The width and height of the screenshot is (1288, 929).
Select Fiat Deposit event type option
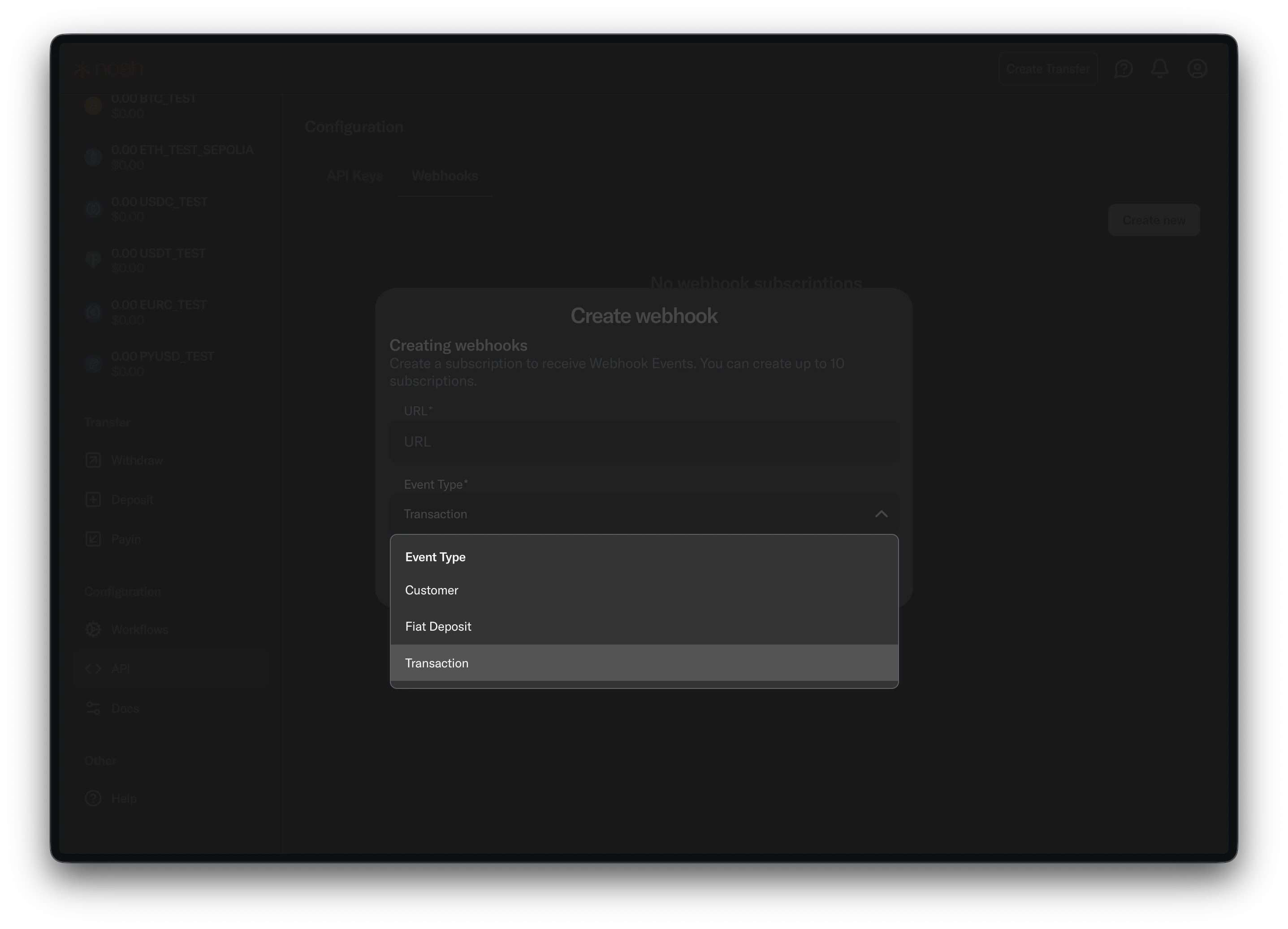click(x=438, y=626)
